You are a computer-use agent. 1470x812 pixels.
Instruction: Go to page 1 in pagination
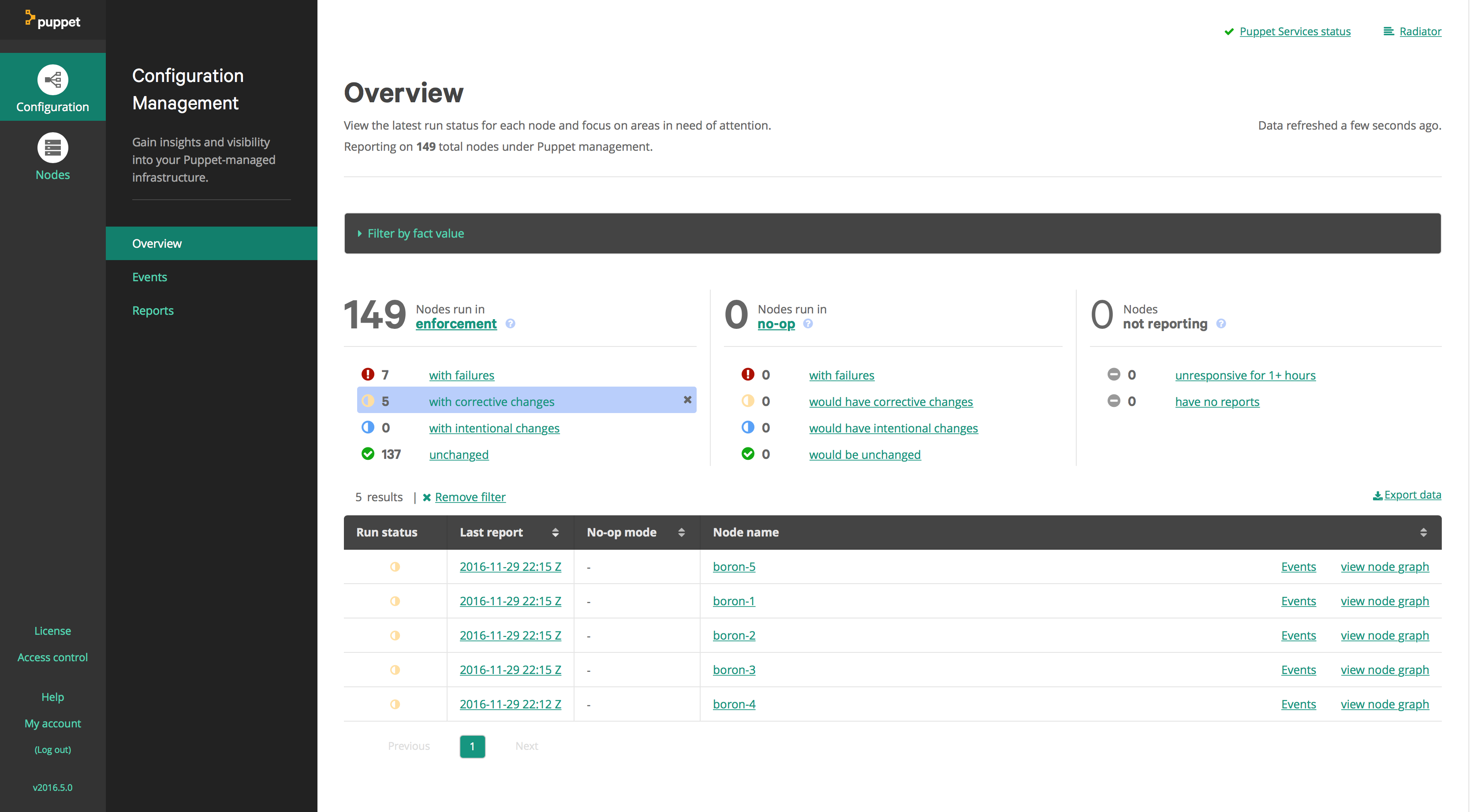click(472, 746)
